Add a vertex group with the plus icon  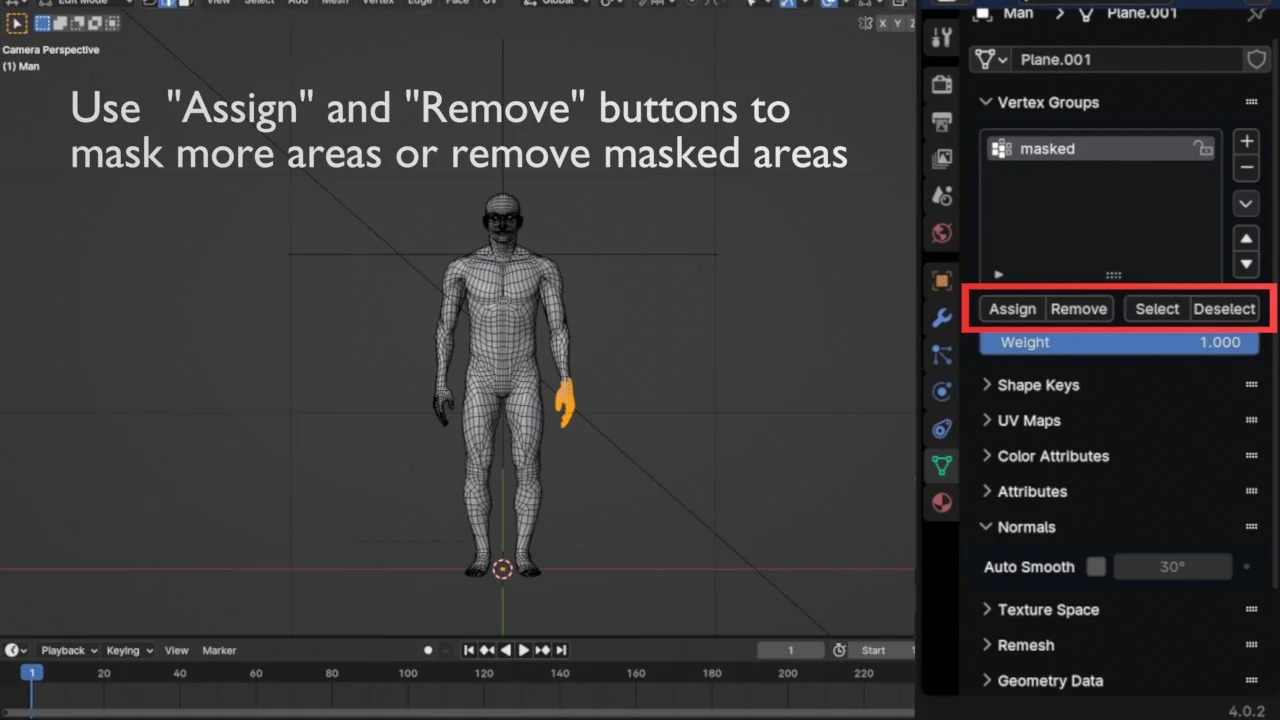(1246, 142)
